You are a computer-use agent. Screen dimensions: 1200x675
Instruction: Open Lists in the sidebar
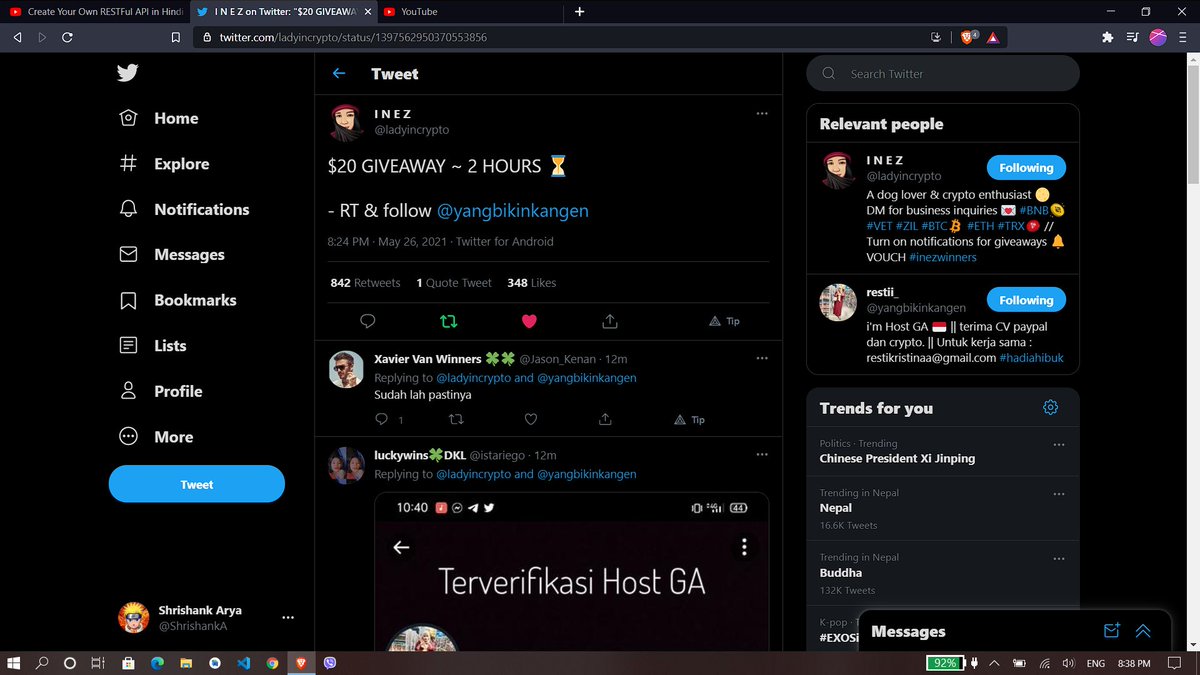pyautogui.click(x=153, y=346)
